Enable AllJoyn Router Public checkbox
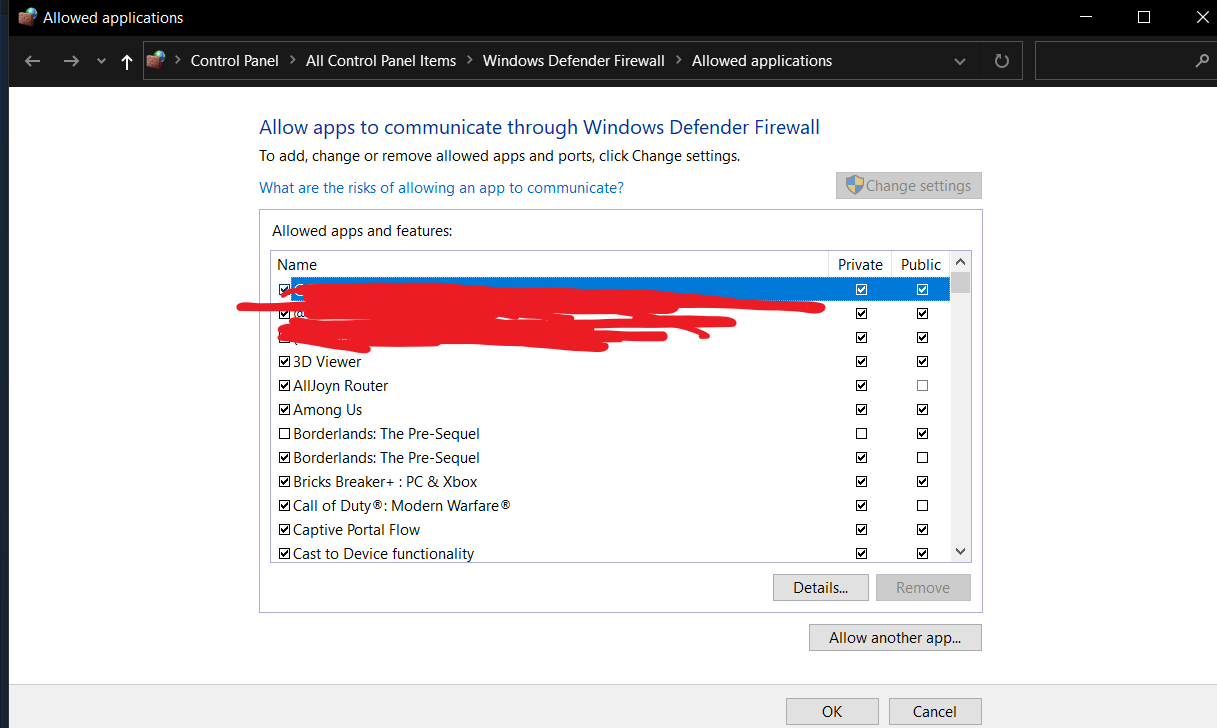 922,386
